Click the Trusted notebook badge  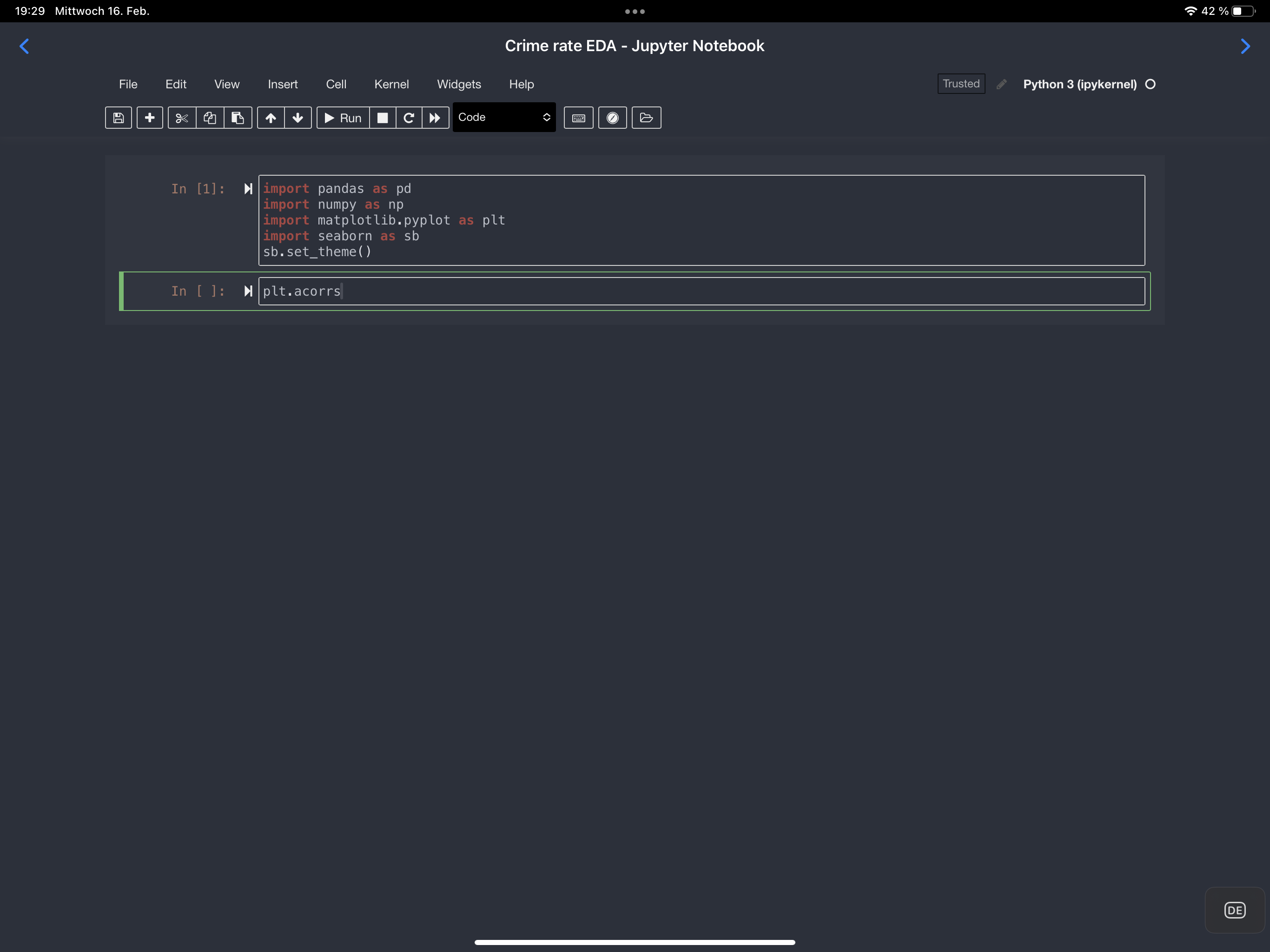960,83
